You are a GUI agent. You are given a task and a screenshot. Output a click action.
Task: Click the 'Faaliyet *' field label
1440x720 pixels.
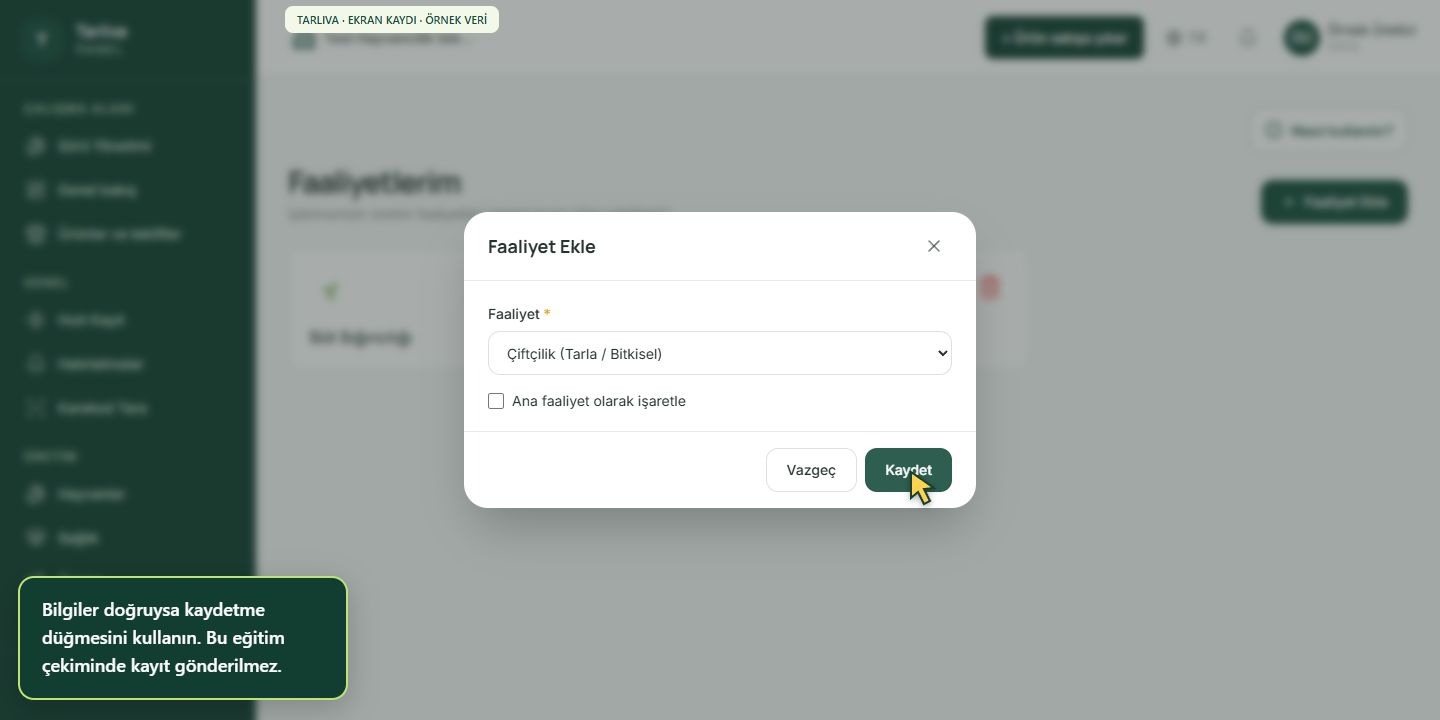pos(519,314)
